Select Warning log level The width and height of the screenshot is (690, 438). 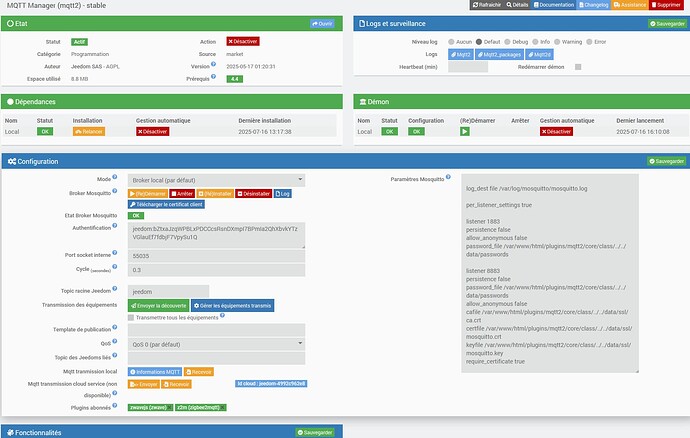[557, 42]
